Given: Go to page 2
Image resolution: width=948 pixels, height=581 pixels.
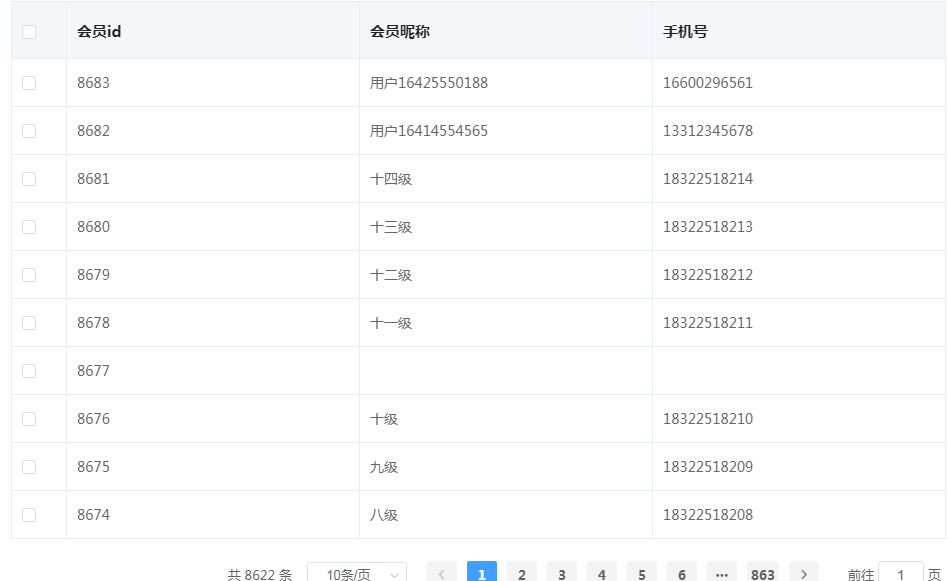Looking at the screenshot, I should coord(522,574).
